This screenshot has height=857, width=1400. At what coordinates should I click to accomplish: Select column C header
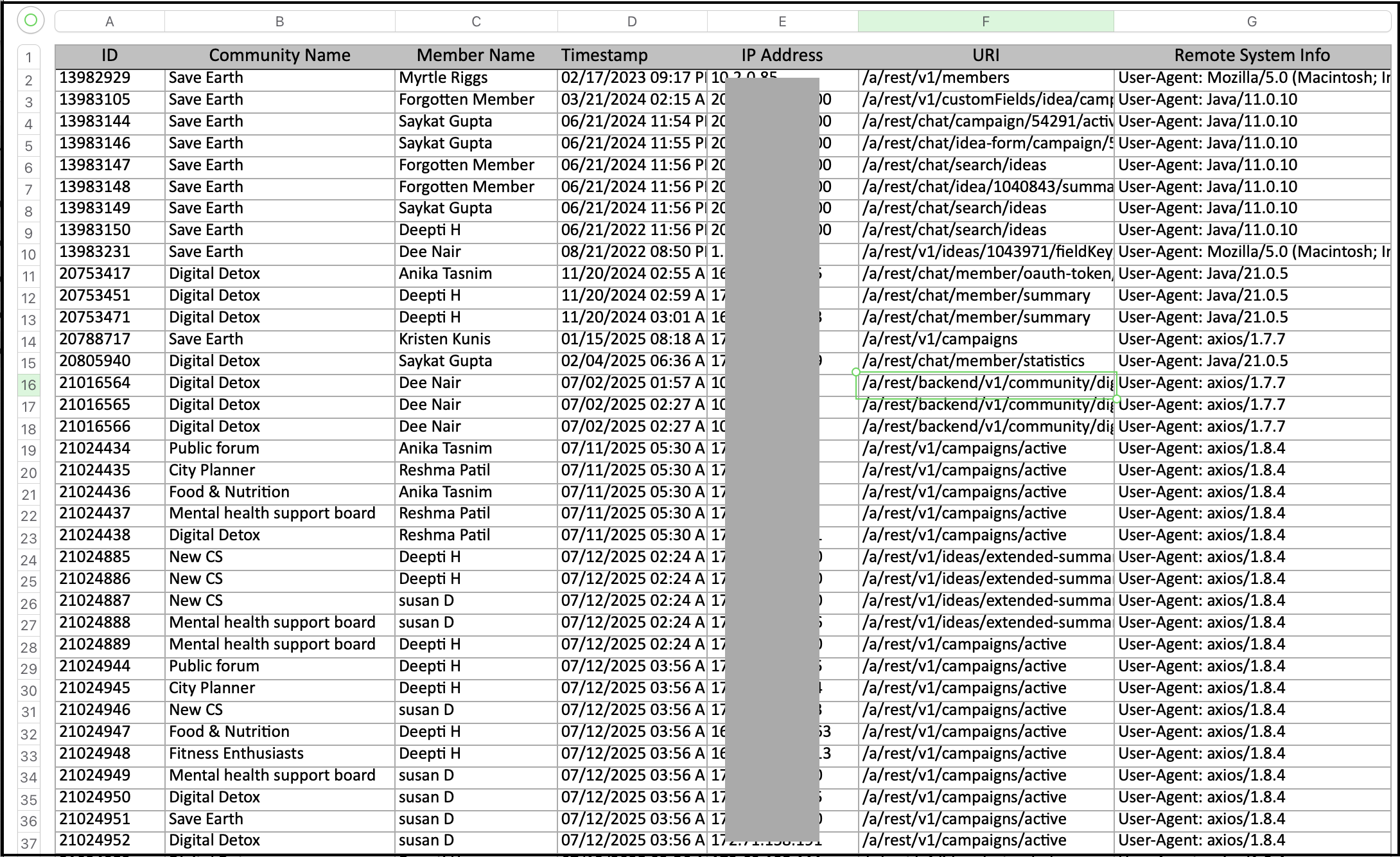(x=476, y=22)
